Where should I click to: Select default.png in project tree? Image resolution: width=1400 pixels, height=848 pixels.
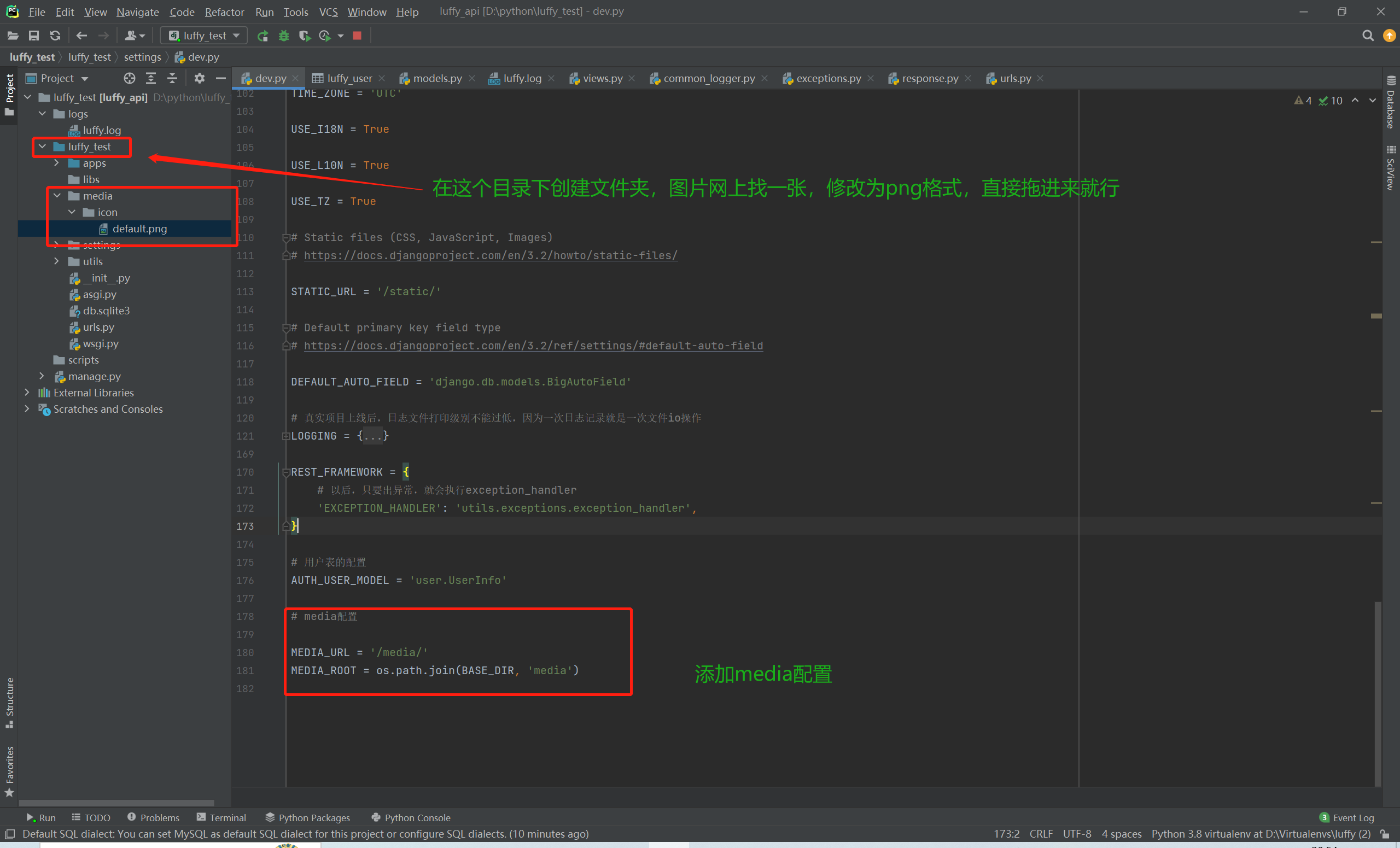coord(139,229)
